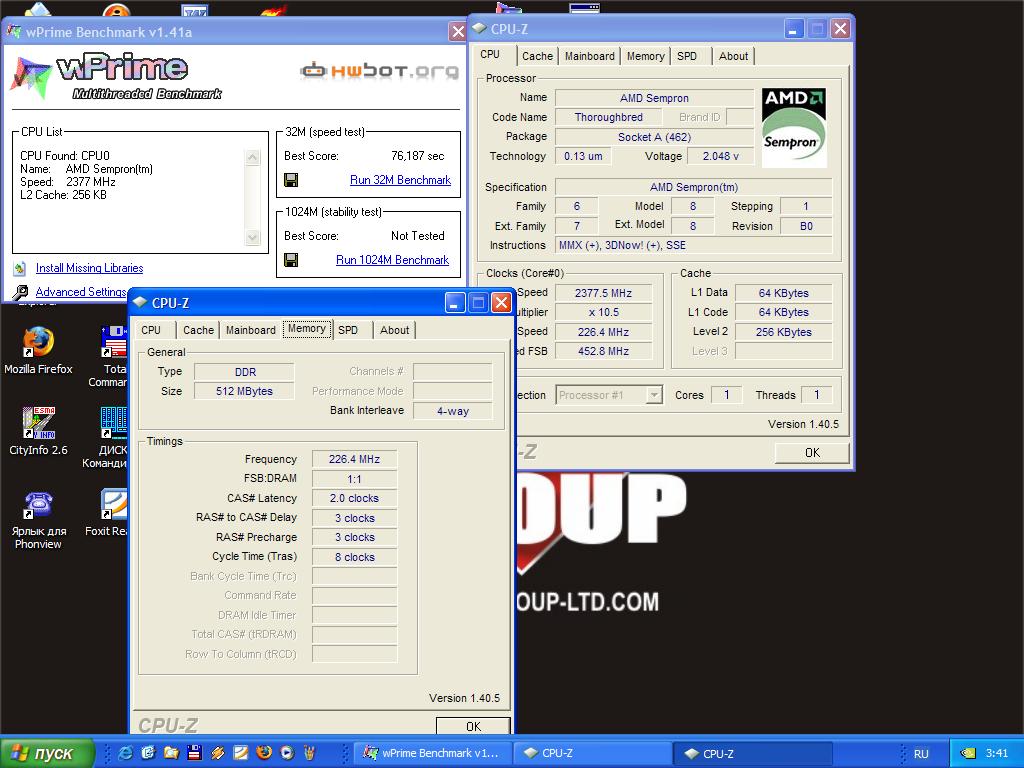
Task: Click scroll down arrow in CPU List
Action: pyautogui.click(x=253, y=238)
